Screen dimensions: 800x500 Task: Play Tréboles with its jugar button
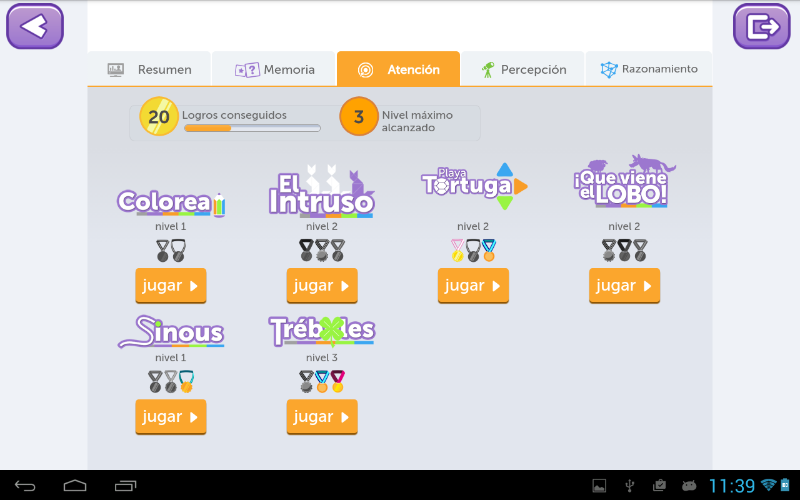[322, 417]
